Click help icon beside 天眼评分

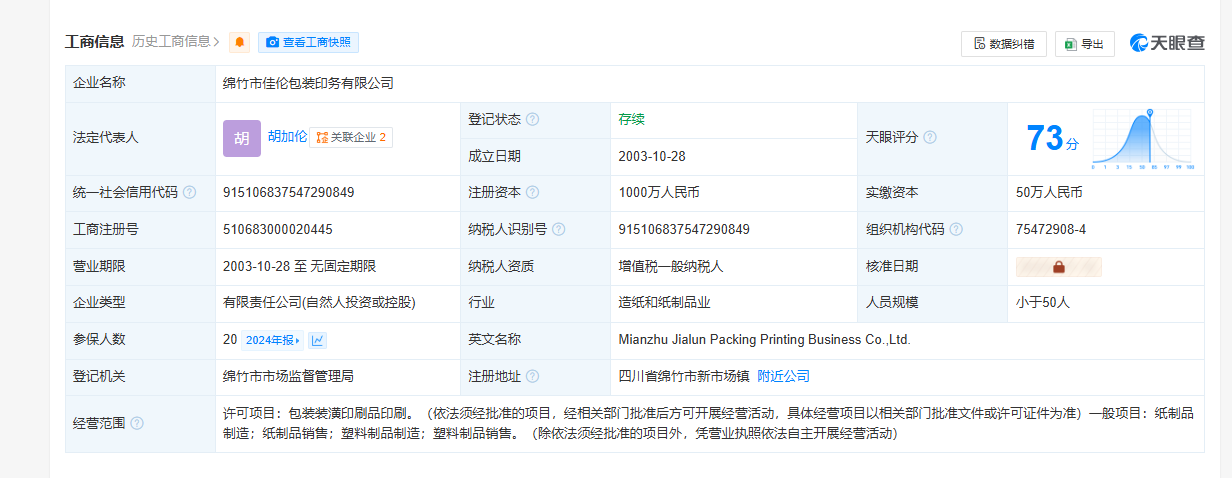point(930,138)
